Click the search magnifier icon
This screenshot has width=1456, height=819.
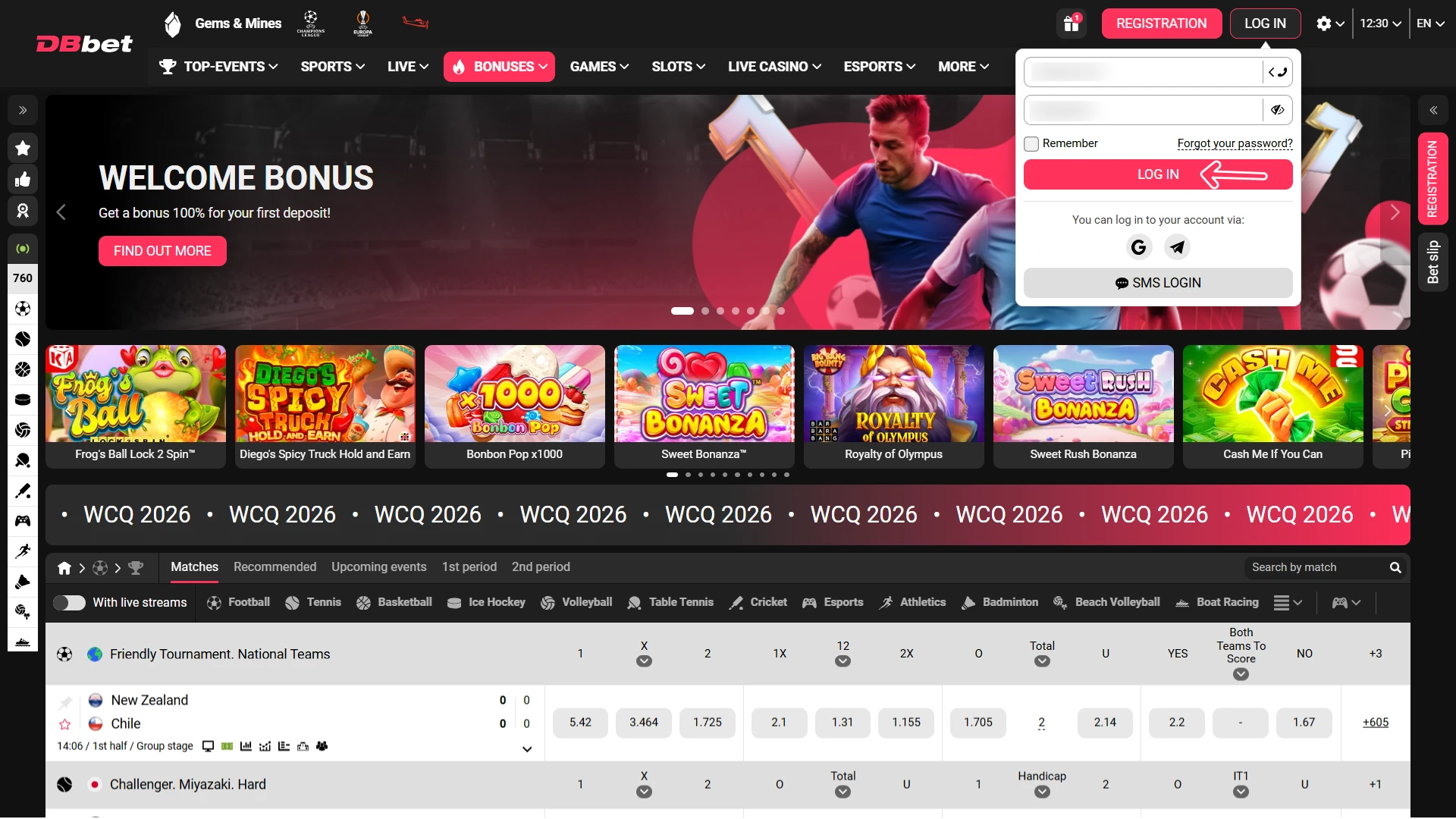point(1395,568)
